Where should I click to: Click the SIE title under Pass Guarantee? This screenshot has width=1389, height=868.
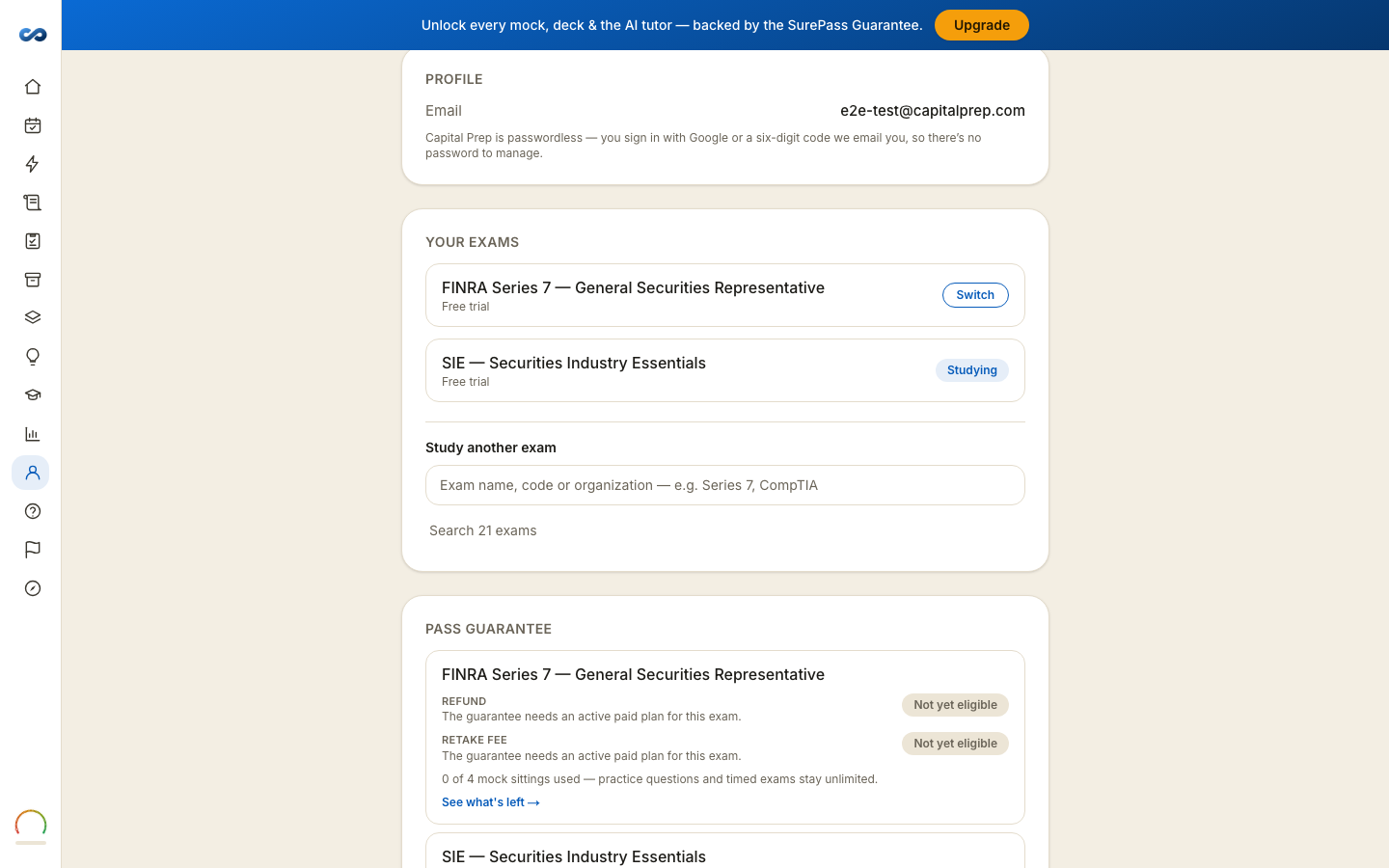[x=574, y=856]
